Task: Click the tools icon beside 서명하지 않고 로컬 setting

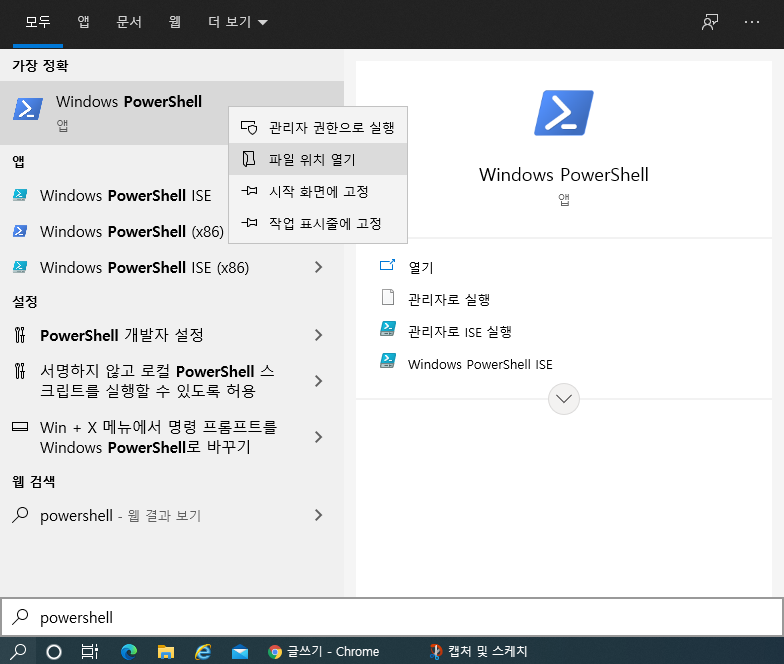Action: [20, 370]
